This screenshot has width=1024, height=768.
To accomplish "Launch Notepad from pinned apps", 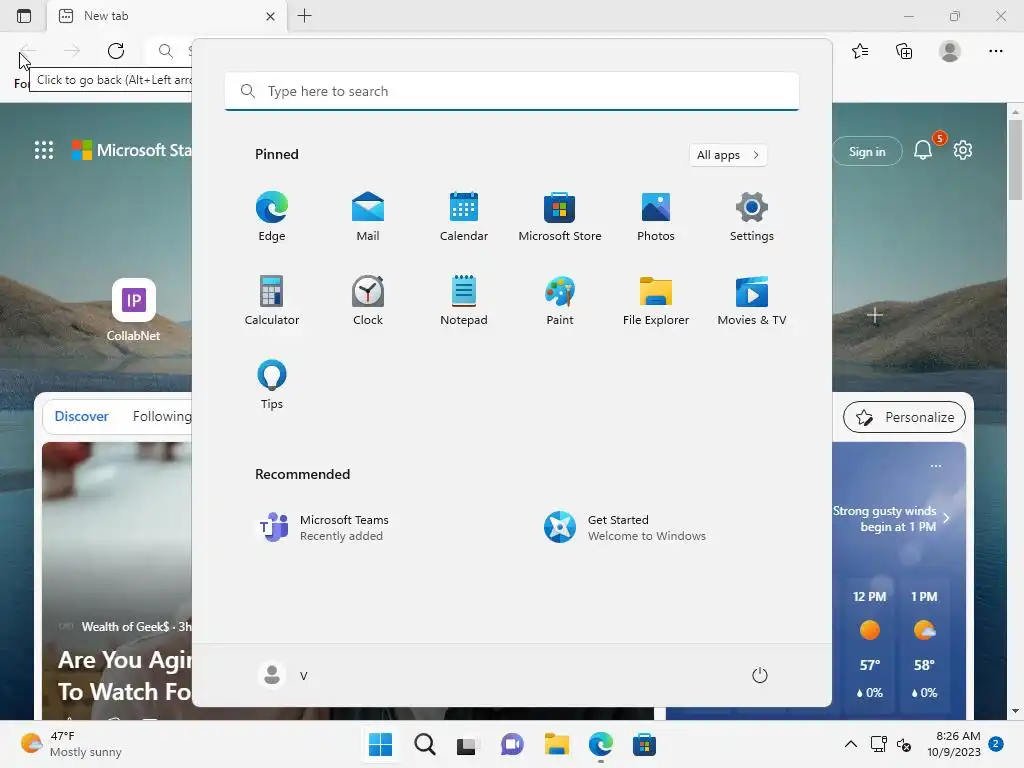I will click(x=464, y=300).
